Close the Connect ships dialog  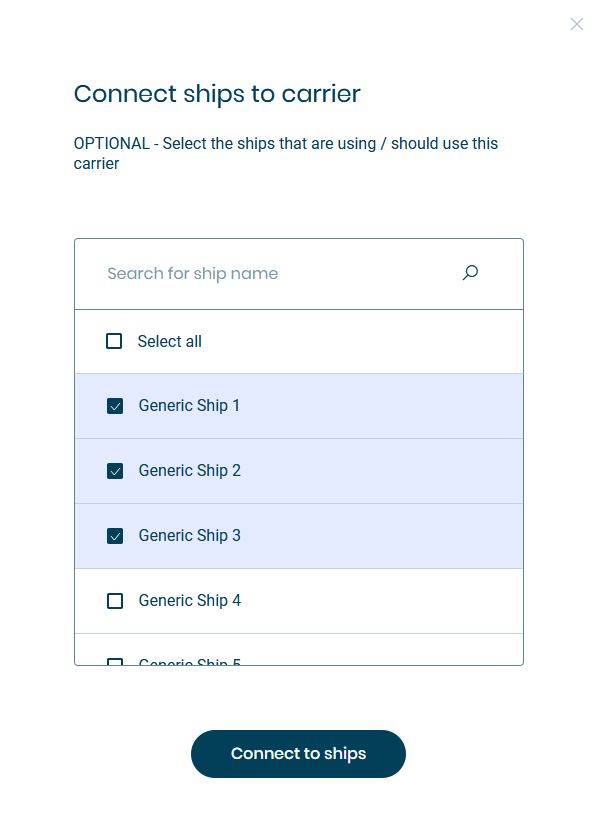[577, 24]
